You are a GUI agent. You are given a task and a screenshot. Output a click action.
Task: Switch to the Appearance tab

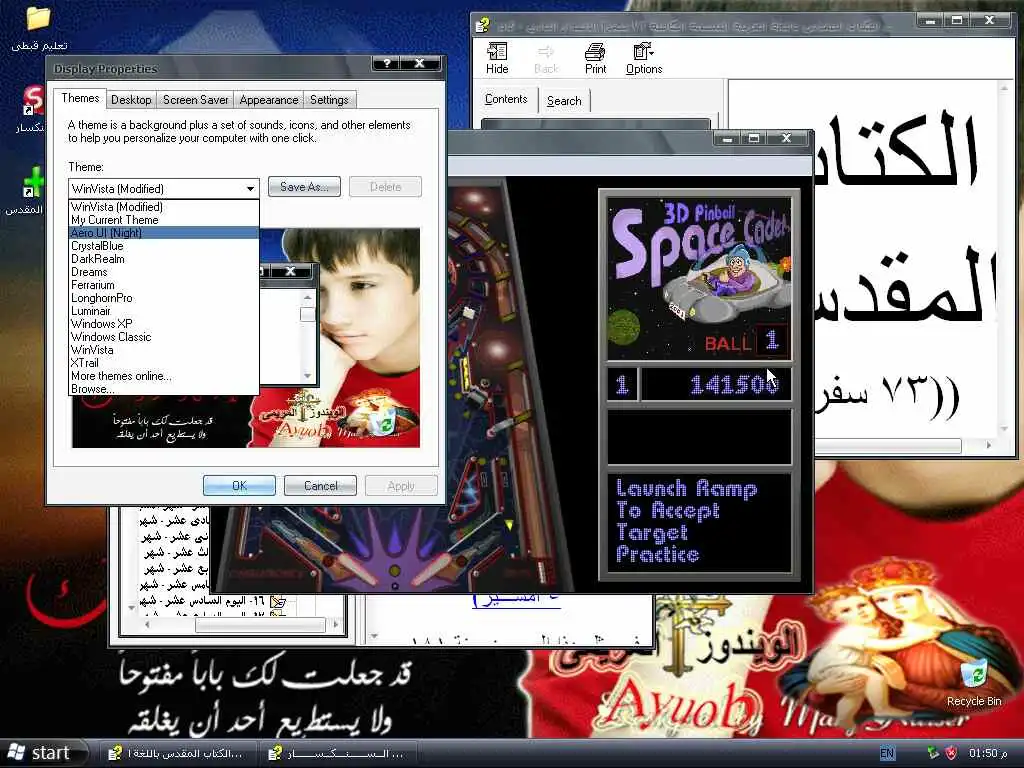(x=268, y=100)
